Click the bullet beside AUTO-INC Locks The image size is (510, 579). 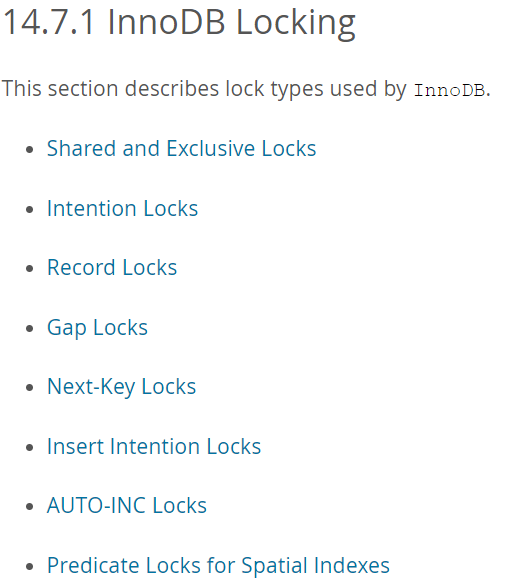[30, 507]
